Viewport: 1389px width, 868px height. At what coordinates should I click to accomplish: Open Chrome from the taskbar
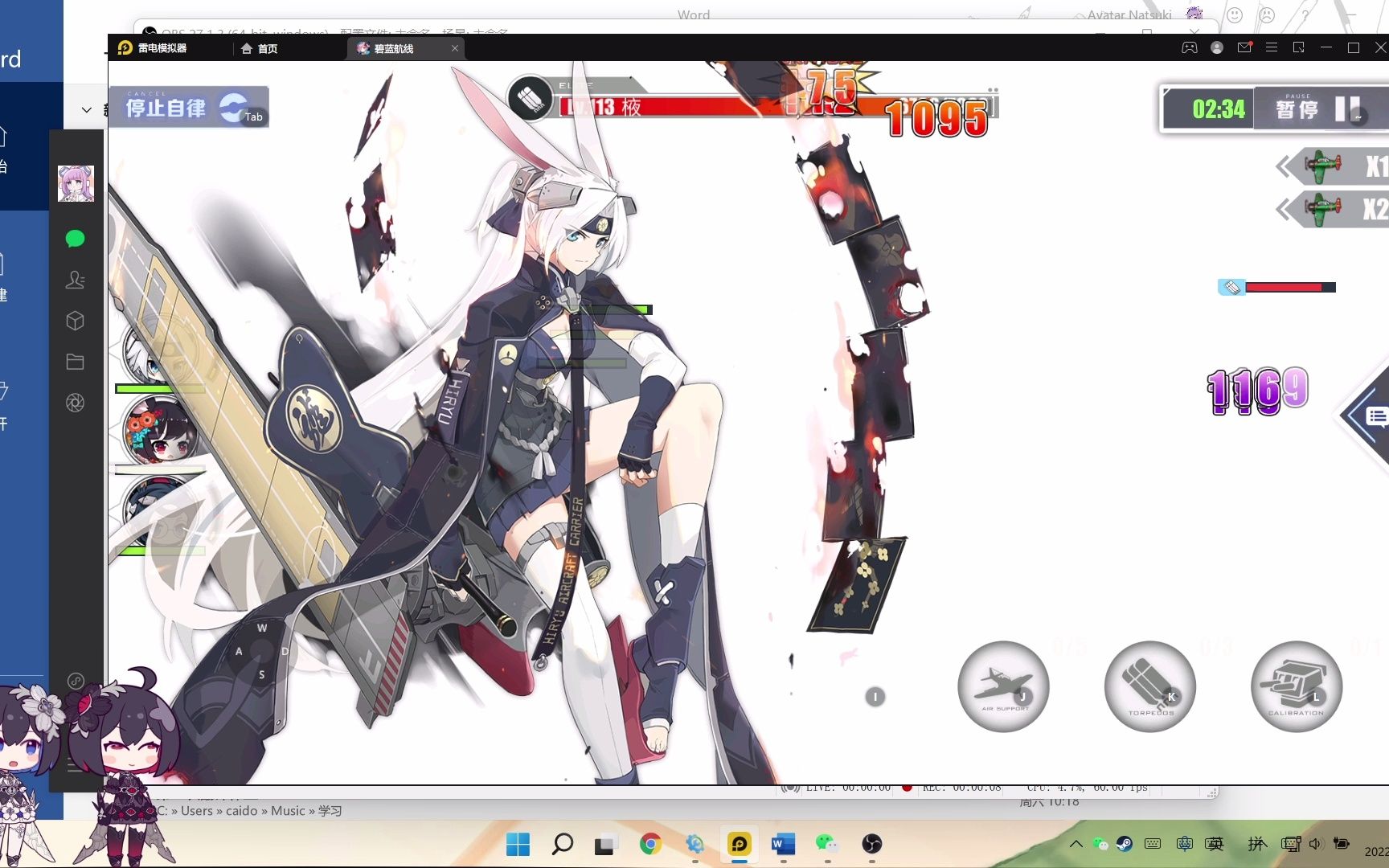click(x=650, y=844)
